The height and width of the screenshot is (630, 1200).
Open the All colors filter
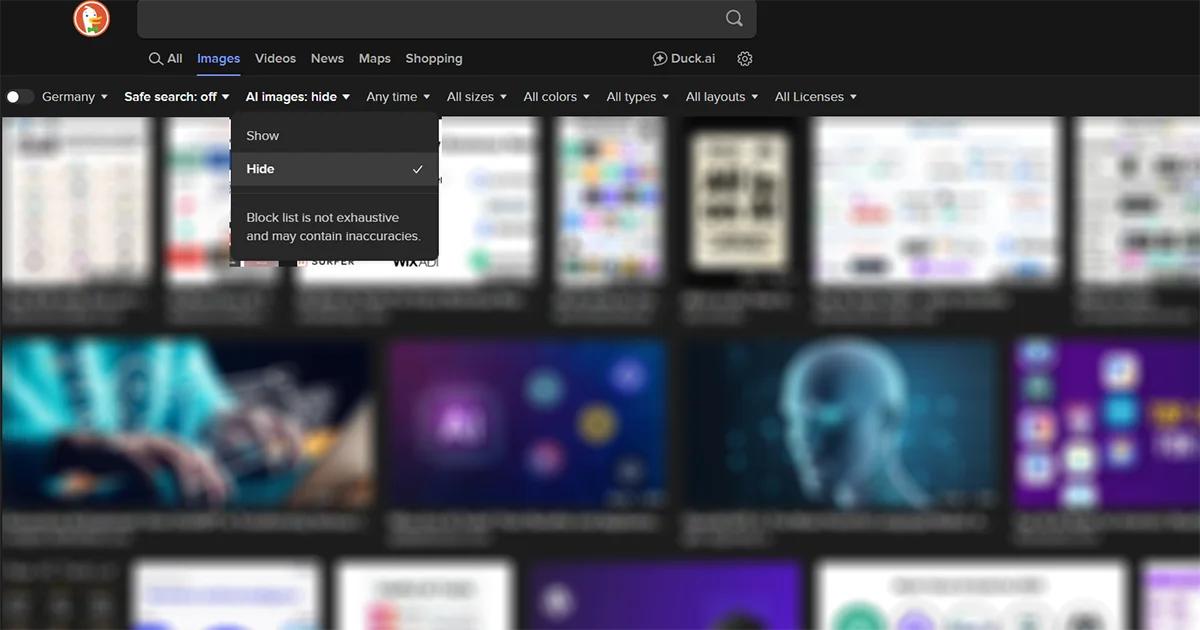pyautogui.click(x=558, y=97)
